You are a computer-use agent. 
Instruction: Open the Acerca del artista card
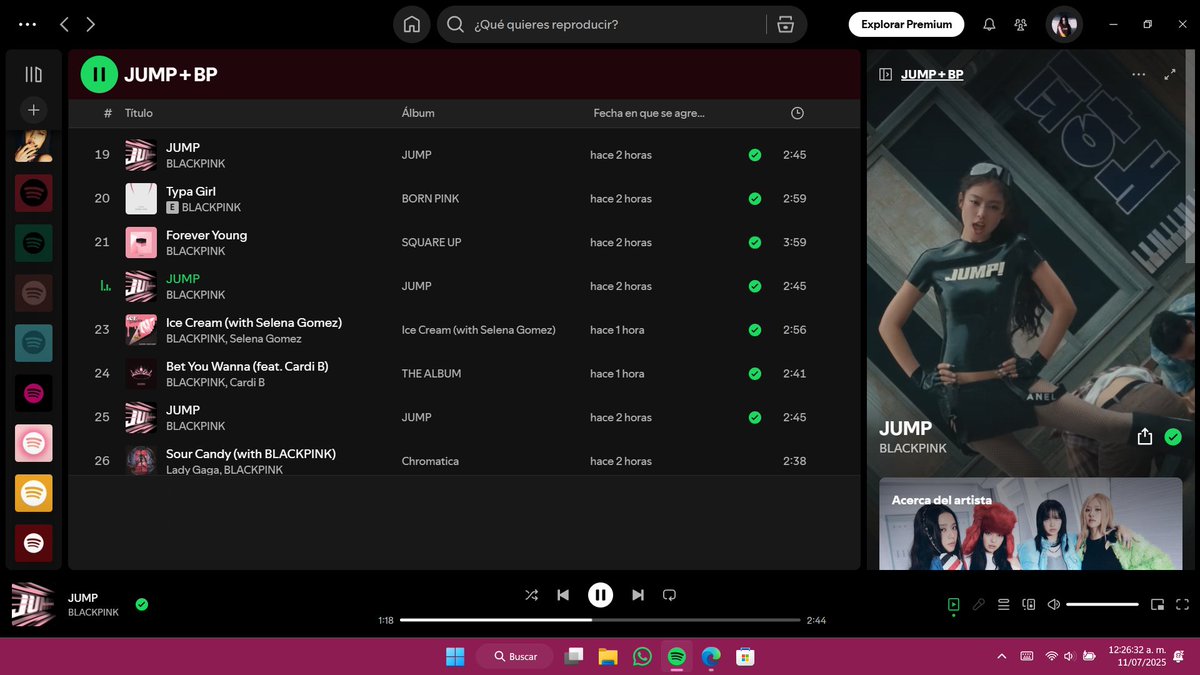click(1030, 523)
